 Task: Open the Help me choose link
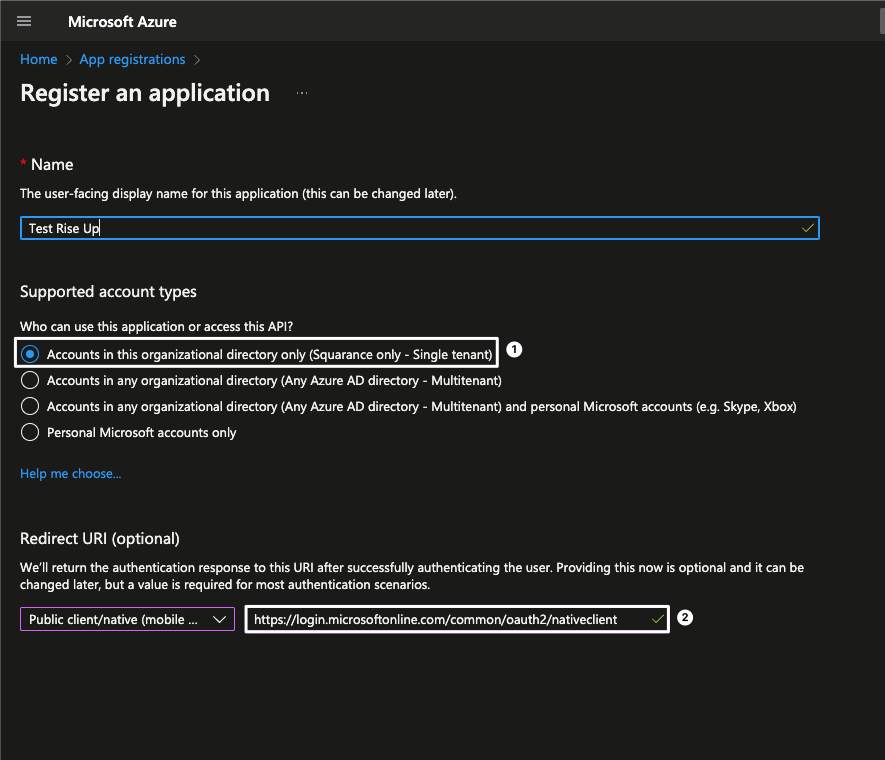click(x=70, y=473)
